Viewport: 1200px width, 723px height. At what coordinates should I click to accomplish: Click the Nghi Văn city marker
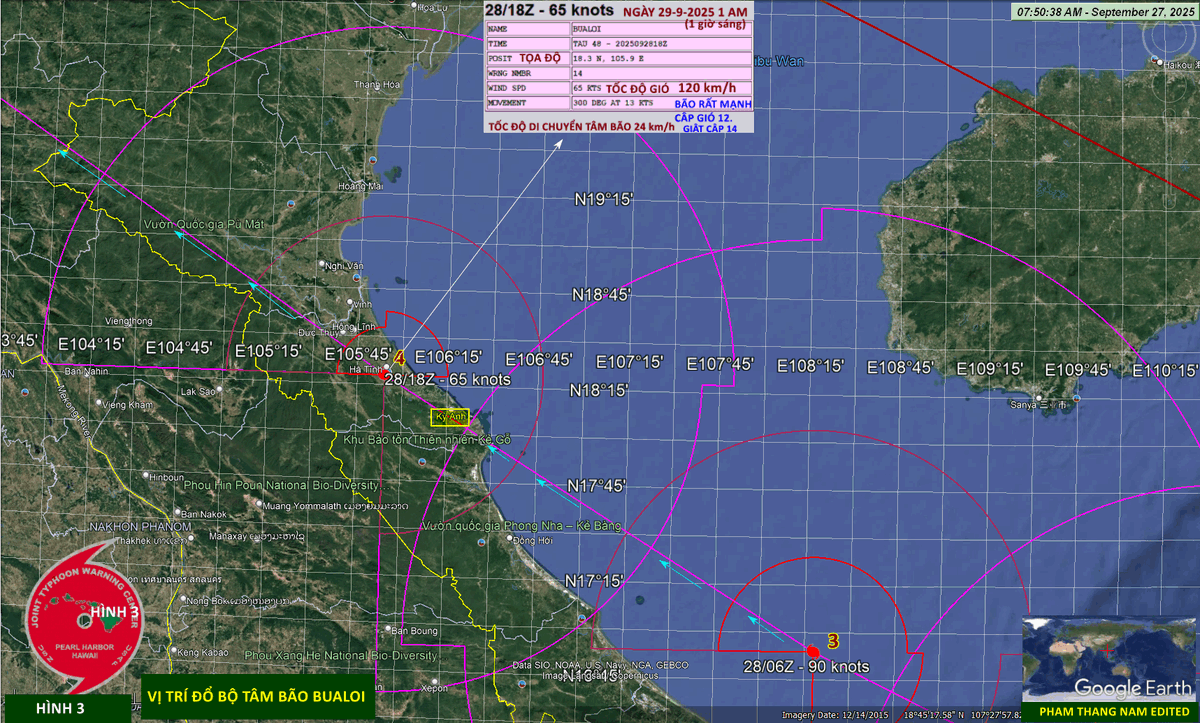322,265
